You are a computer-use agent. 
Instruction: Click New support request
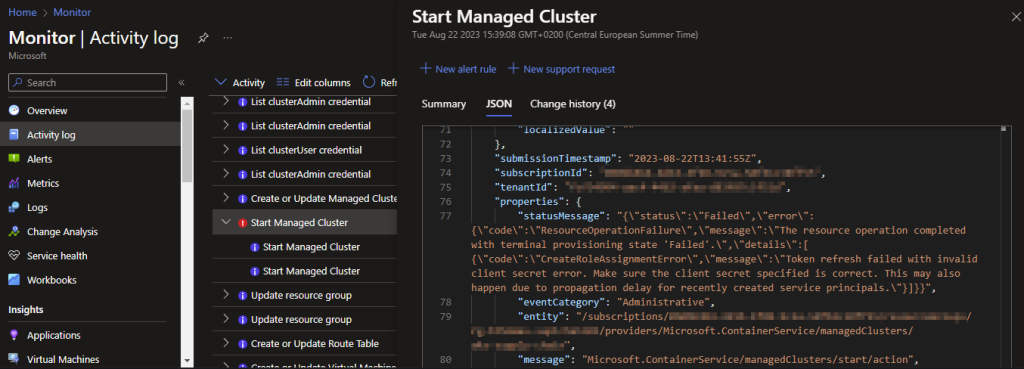(562, 69)
